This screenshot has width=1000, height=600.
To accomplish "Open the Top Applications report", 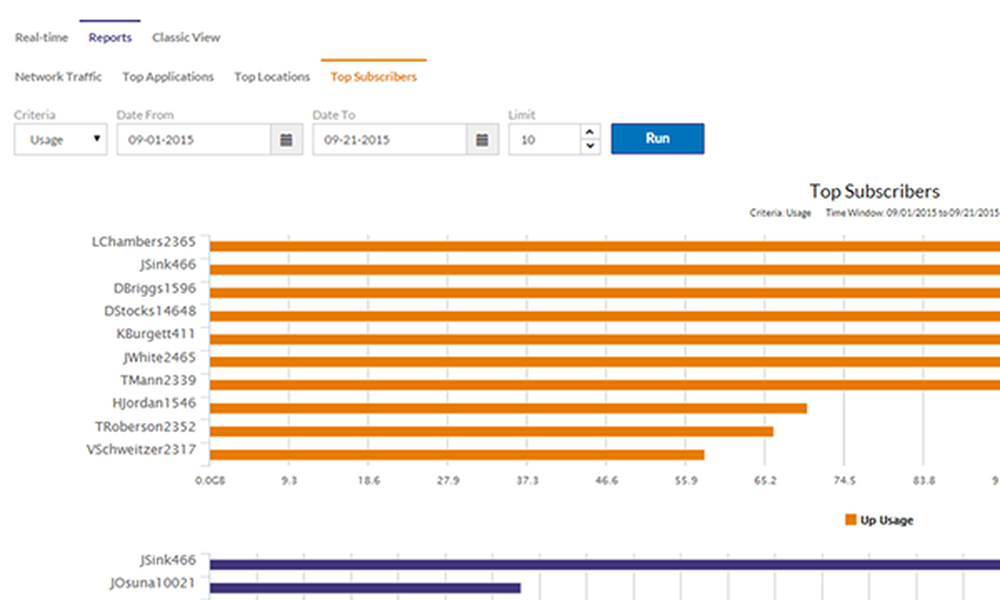I will (168, 76).
